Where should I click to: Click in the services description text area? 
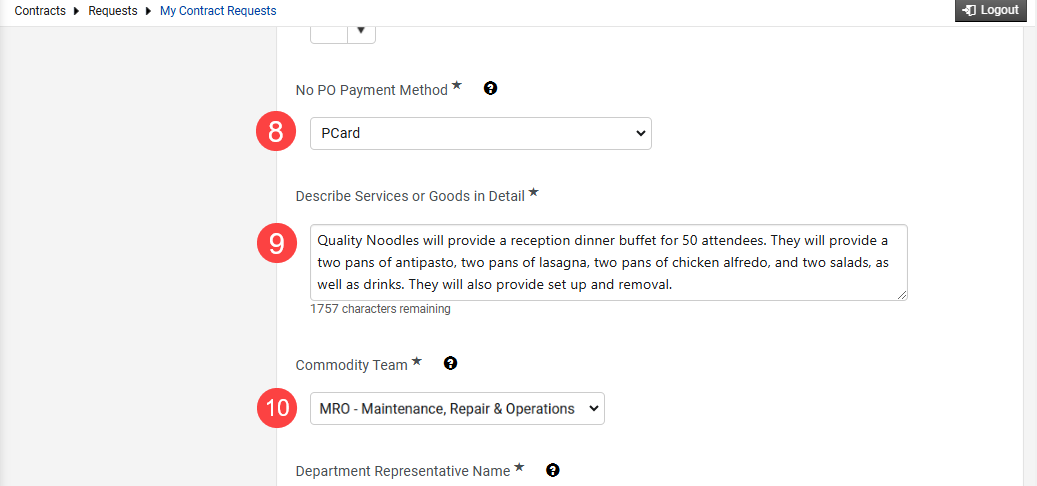pyautogui.click(x=608, y=263)
